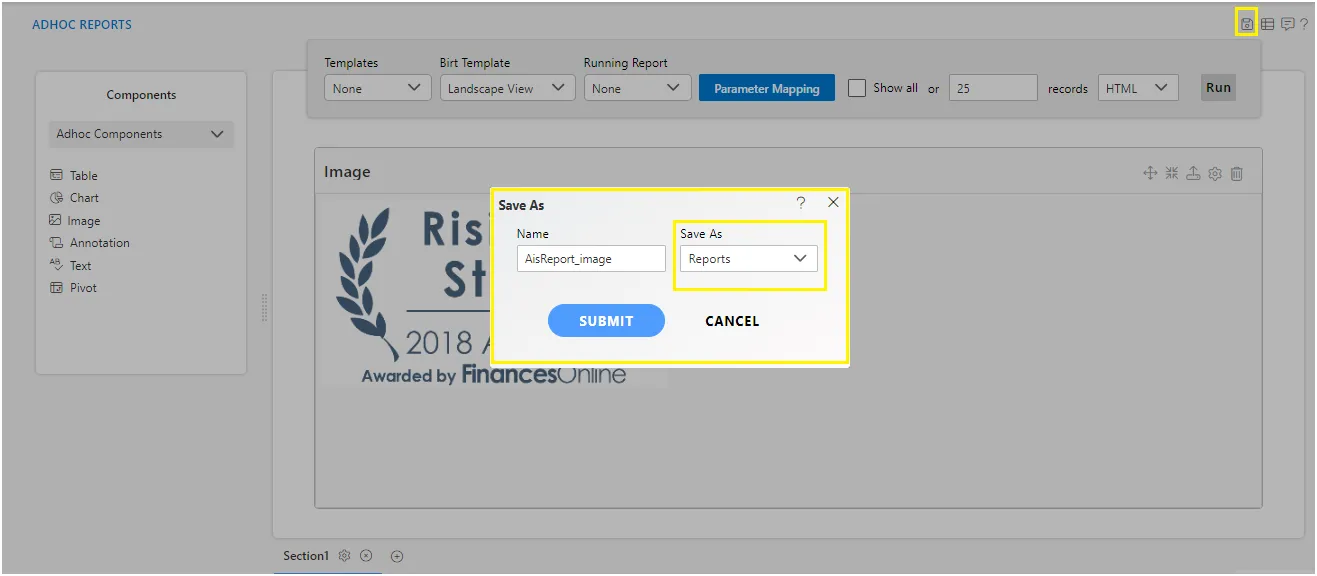Click the Components panel heading
Image resolution: width=1317 pixels, height=576 pixels.
[x=141, y=95]
